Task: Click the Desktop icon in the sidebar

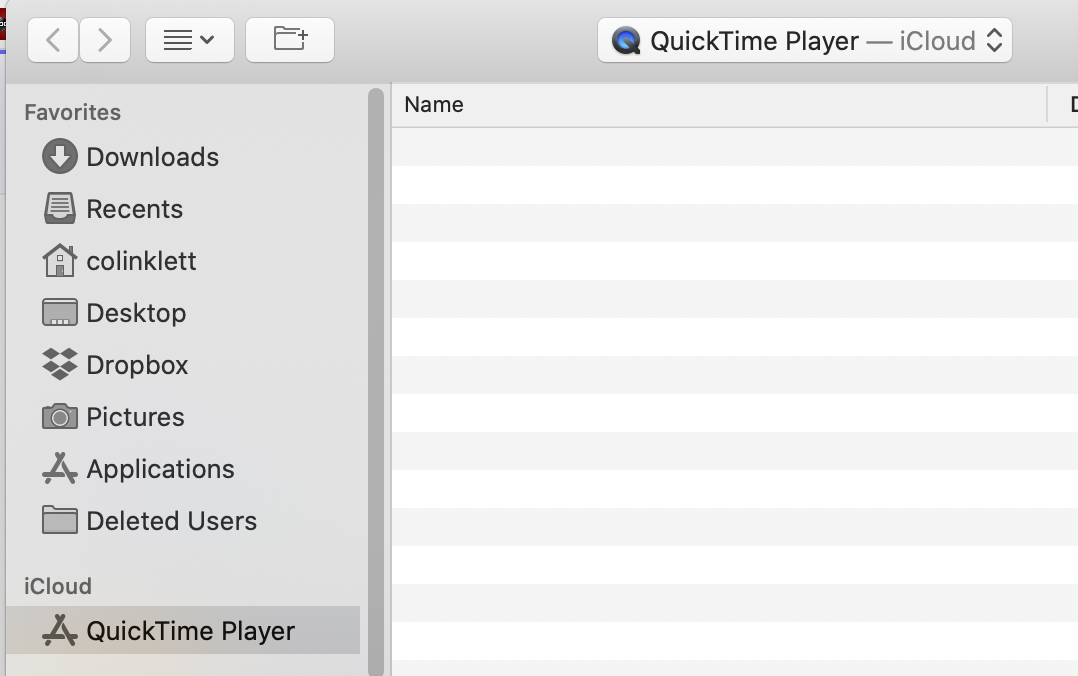Action: (x=60, y=312)
